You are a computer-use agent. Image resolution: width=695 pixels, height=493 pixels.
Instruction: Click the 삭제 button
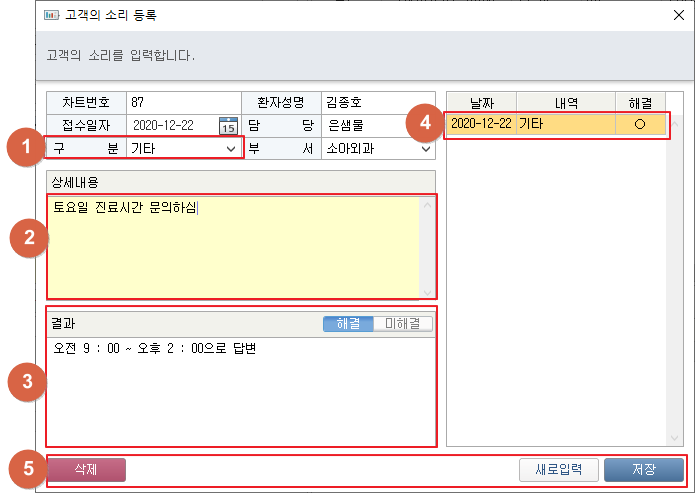pos(85,470)
